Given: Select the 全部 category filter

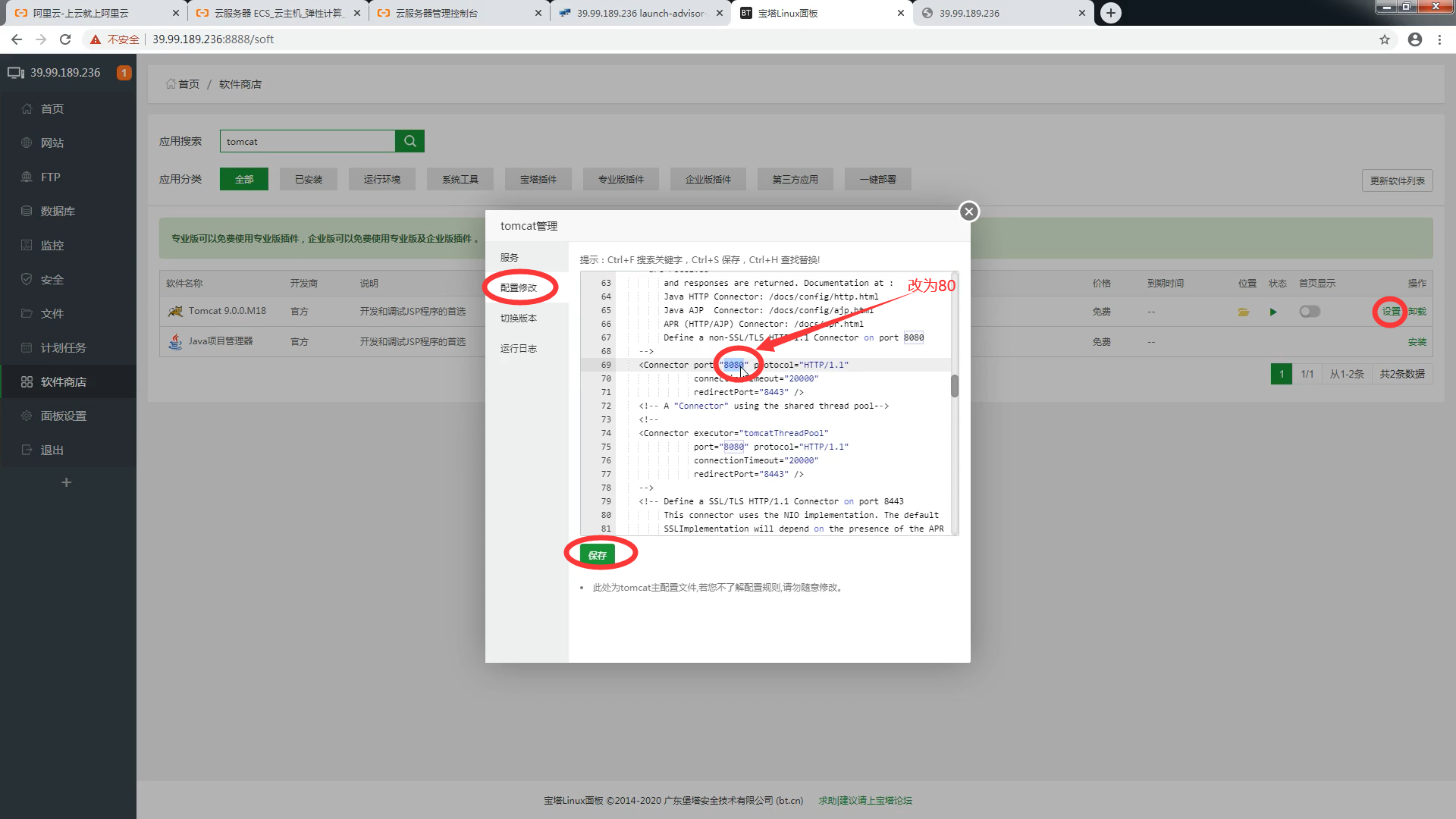Looking at the screenshot, I should [244, 179].
